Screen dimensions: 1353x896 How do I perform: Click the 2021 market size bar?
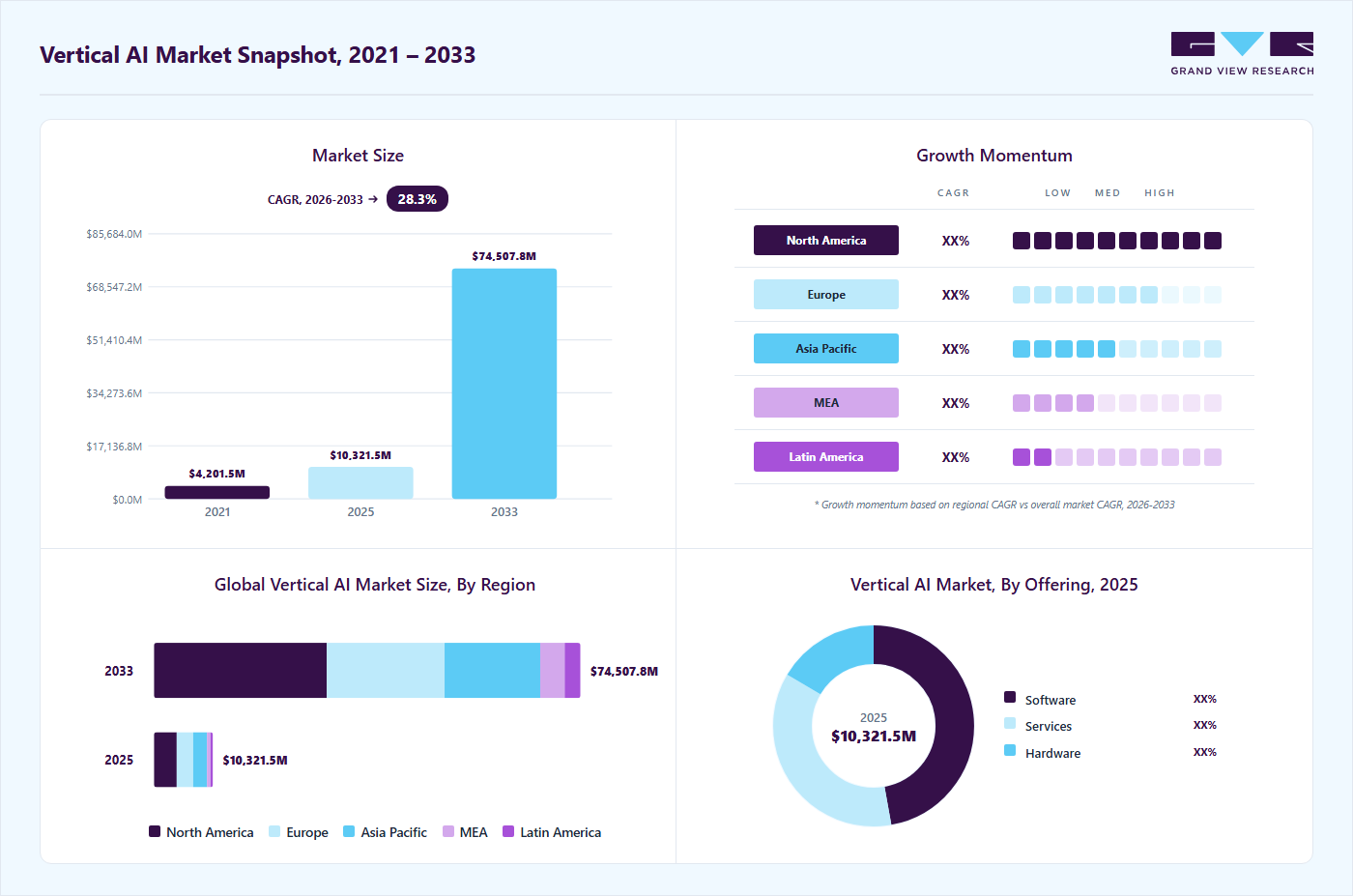click(x=217, y=492)
